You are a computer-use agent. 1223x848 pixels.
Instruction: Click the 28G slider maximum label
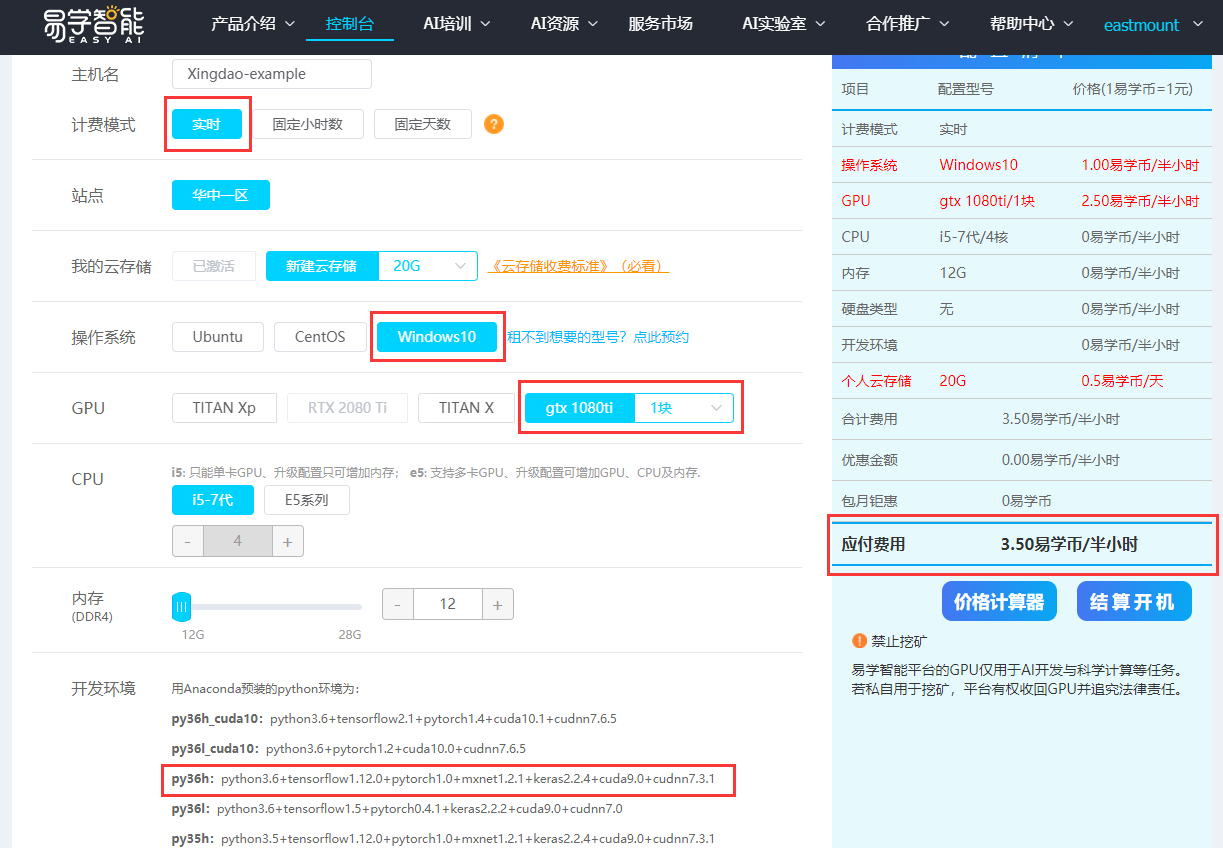pos(349,635)
